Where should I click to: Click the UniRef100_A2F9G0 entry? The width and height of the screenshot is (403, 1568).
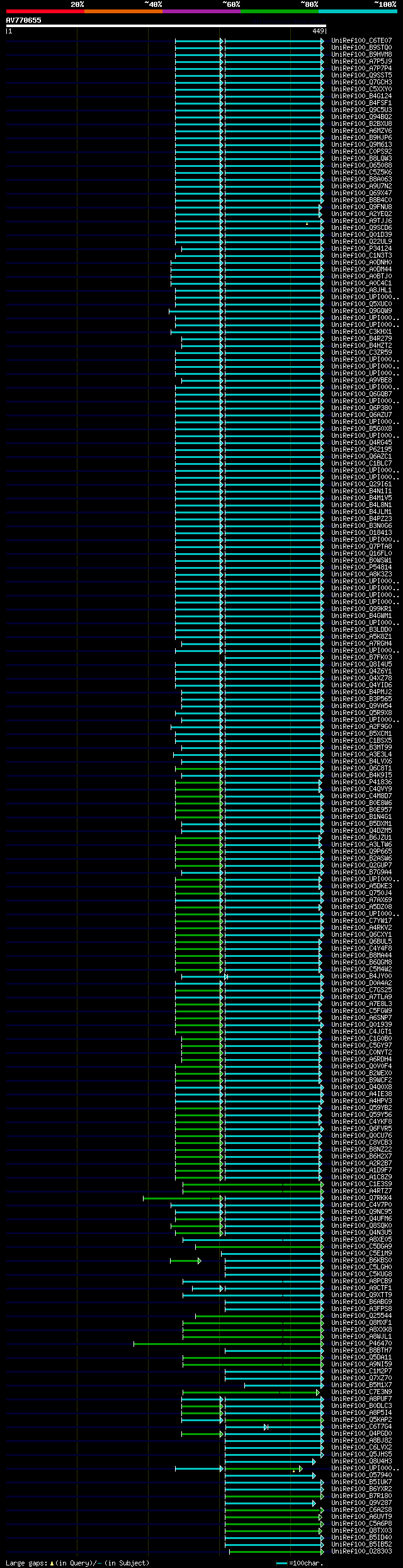(x=361, y=727)
